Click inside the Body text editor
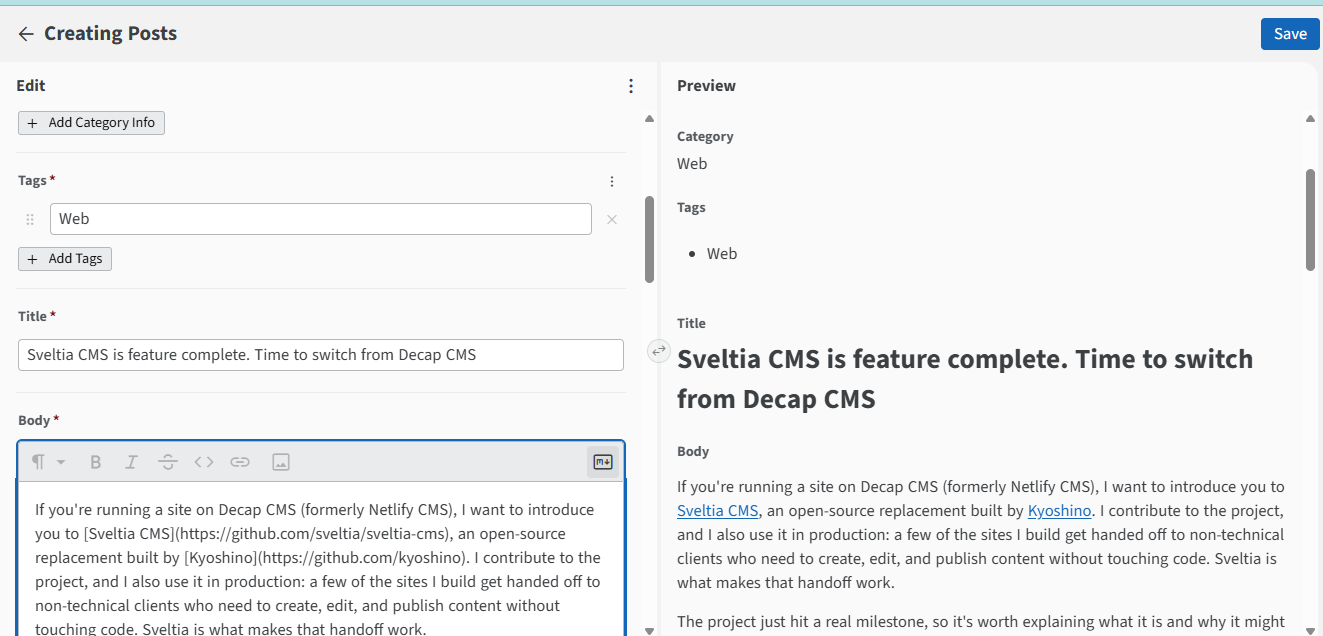Viewport: 1323px width, 636px height. 321,560
